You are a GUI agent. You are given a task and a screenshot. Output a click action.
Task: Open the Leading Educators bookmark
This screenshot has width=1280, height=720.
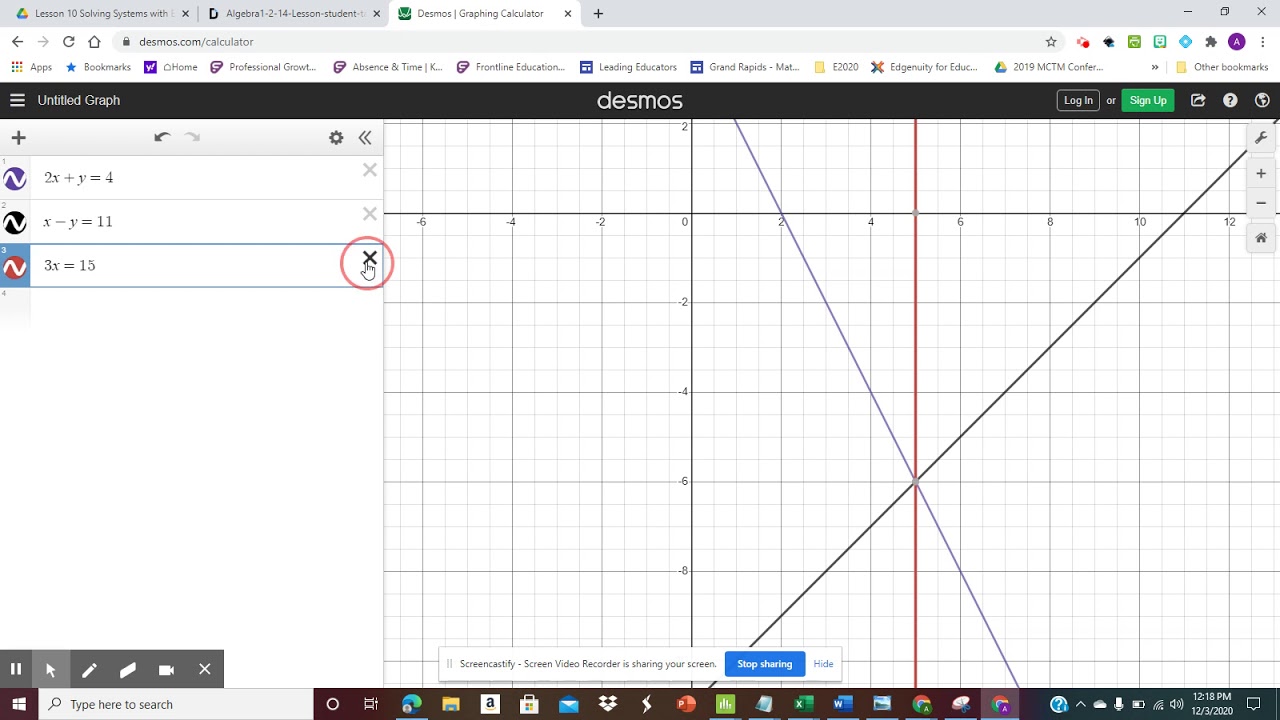coord(628,67)
